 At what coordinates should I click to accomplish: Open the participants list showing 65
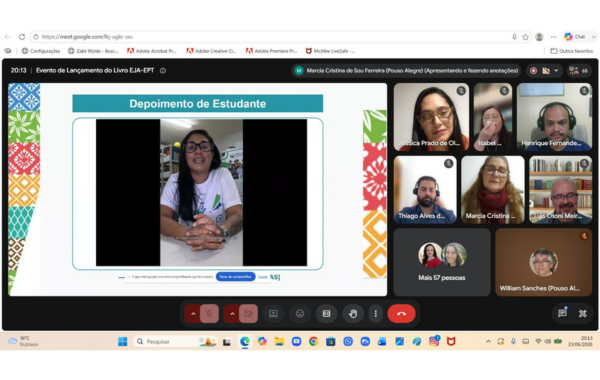click(x=579, y=71)
